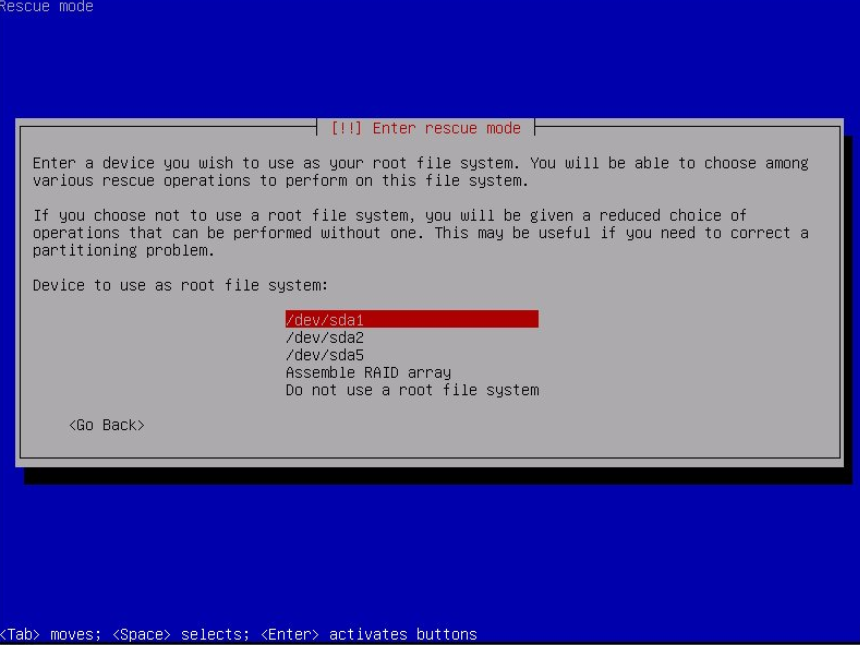Click the blue background below the dialog

430,550
